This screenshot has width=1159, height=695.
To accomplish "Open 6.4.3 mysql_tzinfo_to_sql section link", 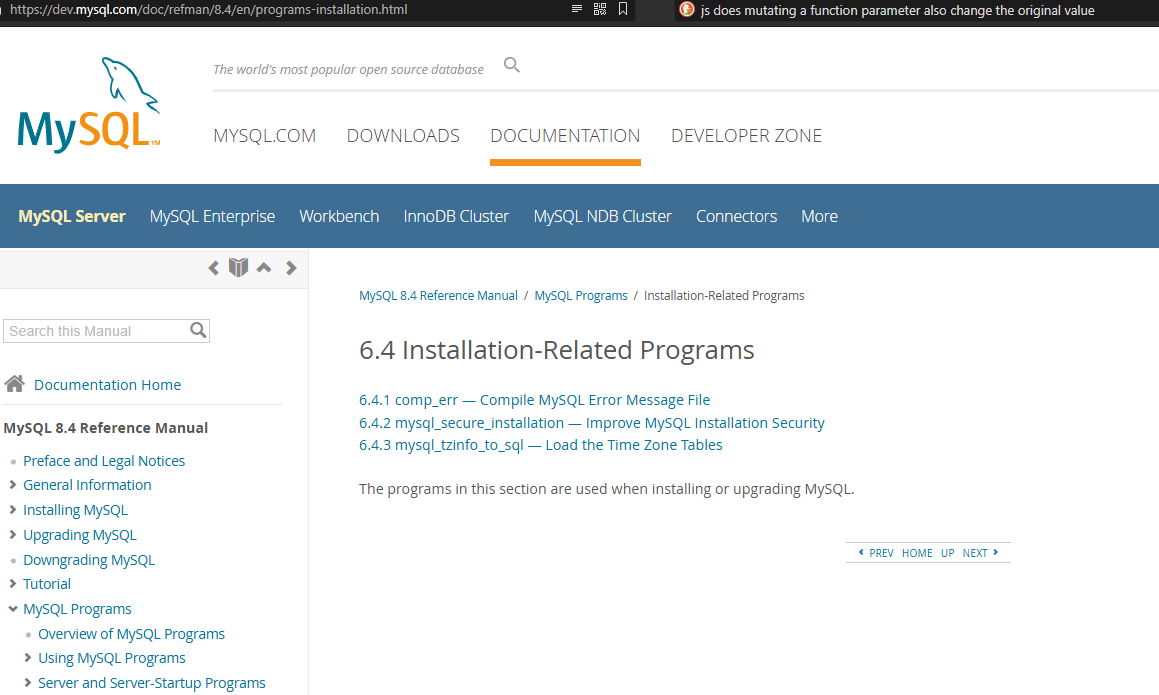I will (540, 445).
